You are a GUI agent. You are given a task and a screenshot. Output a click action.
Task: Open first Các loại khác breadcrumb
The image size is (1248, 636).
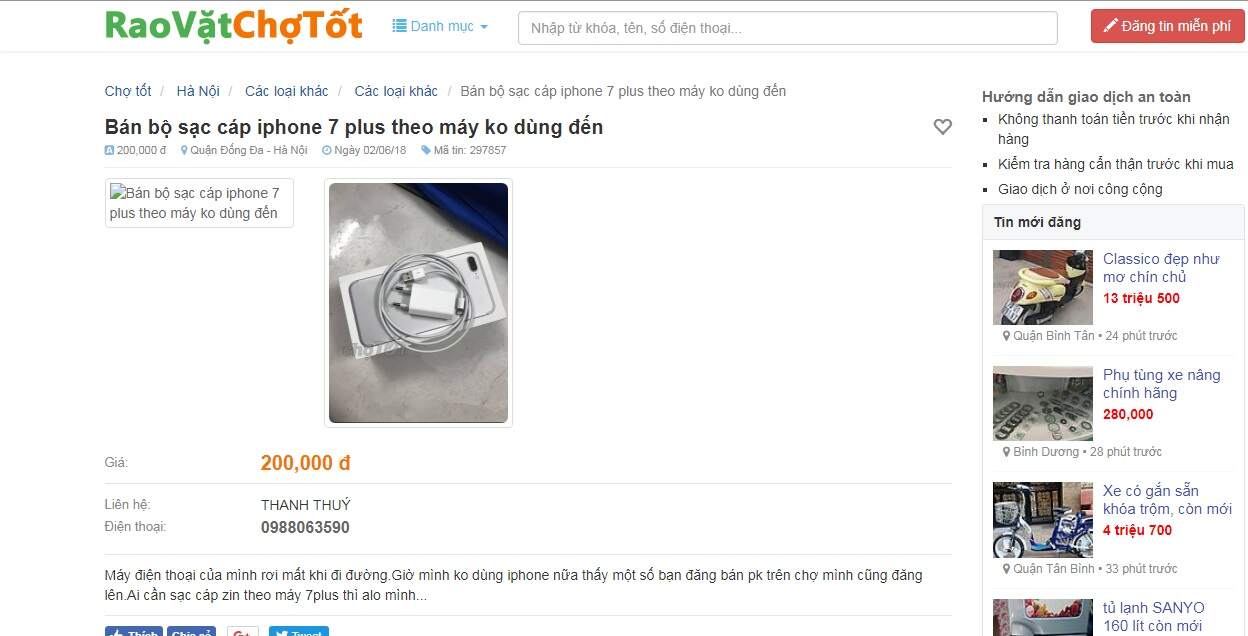(286, 91)
